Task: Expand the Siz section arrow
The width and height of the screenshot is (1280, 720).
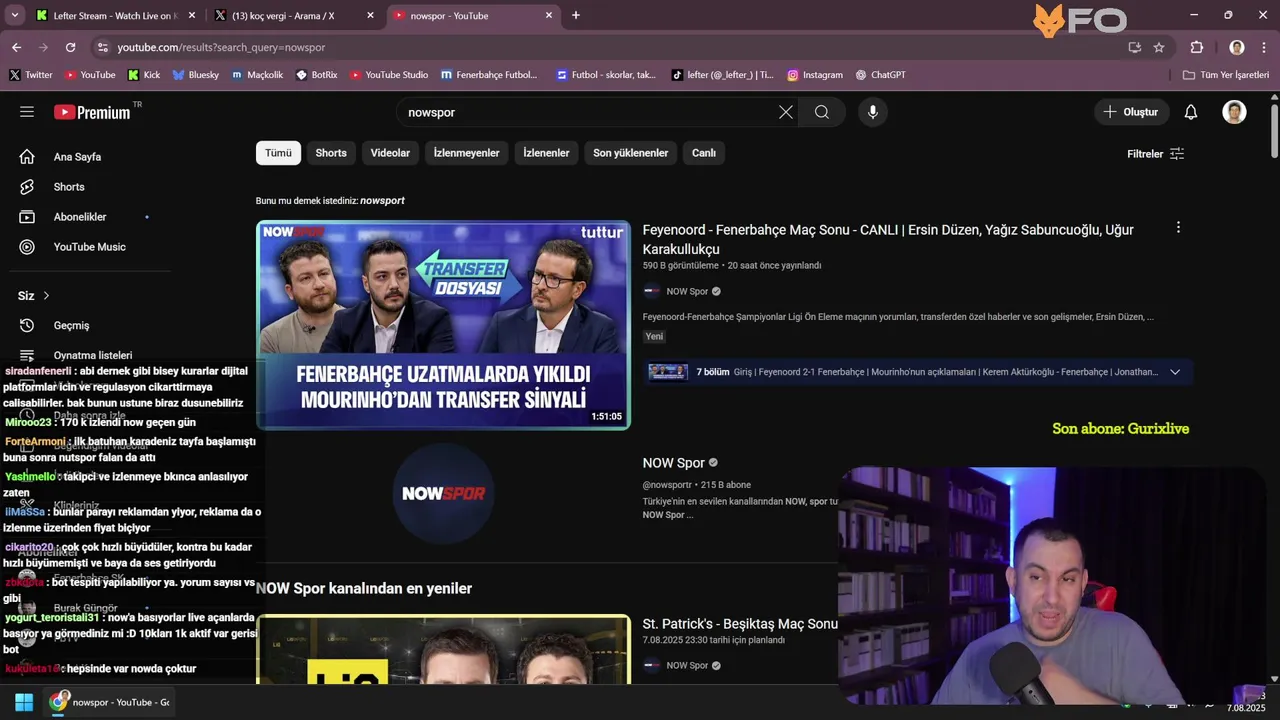Action: pyautogui.click(x=46, y=296)
